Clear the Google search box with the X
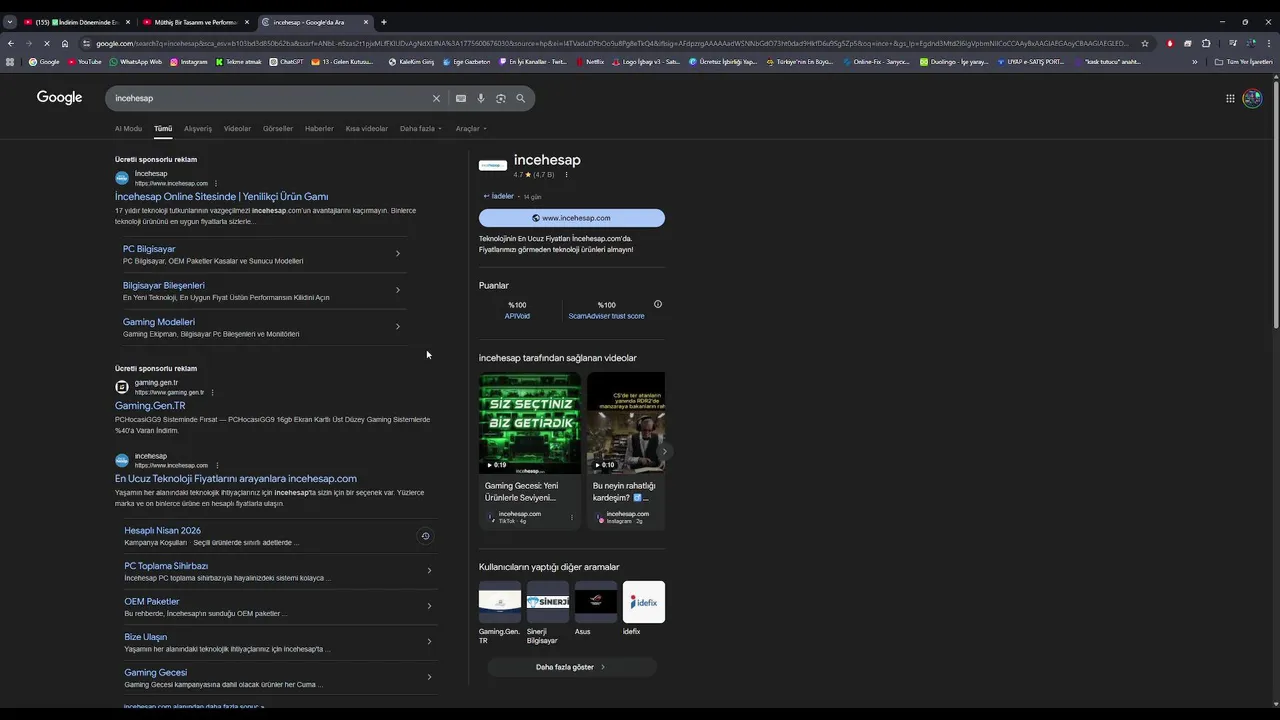 pos(436,98)
